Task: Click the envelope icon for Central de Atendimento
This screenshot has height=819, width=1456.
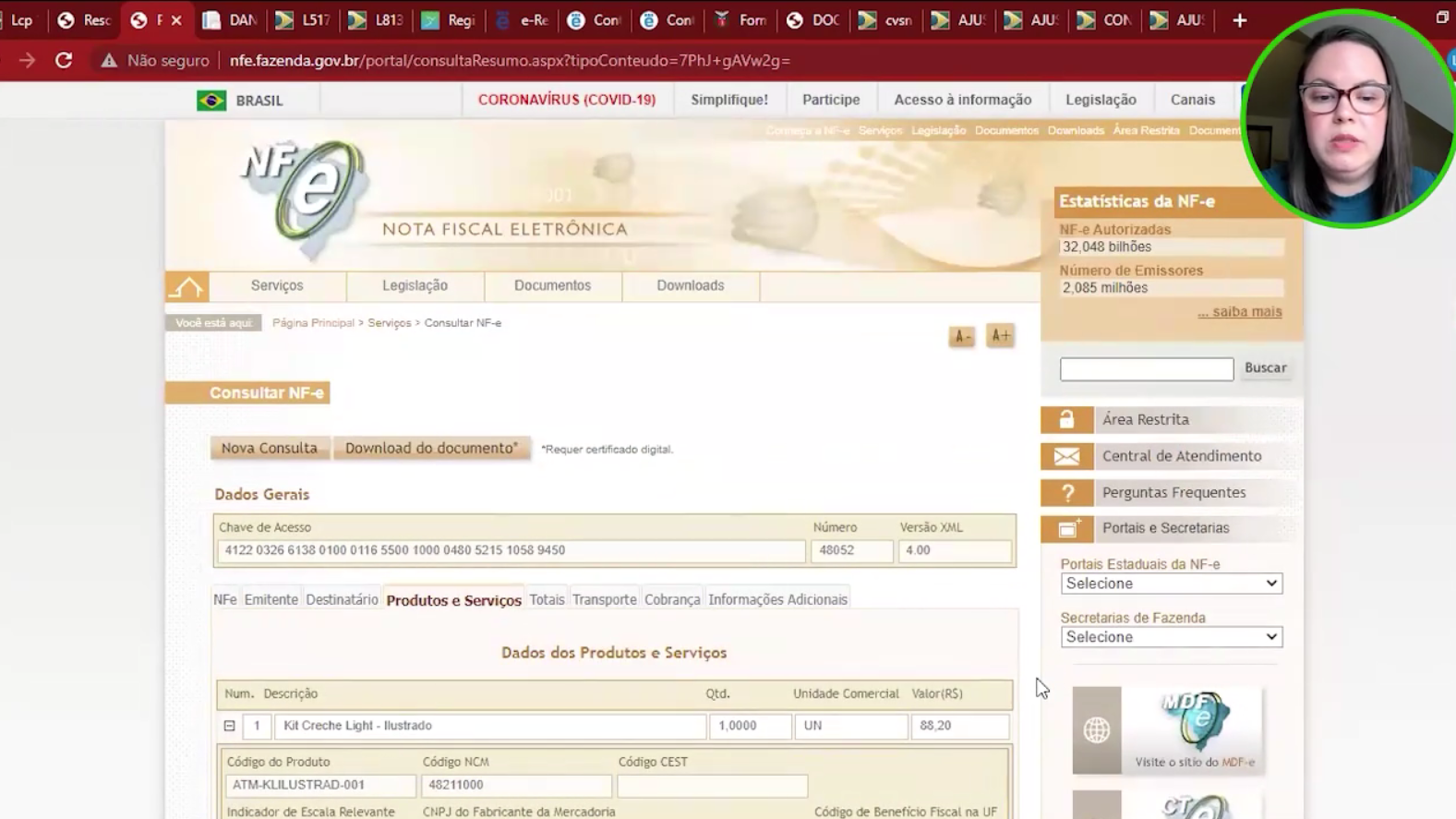Action: coord(1067,456)
